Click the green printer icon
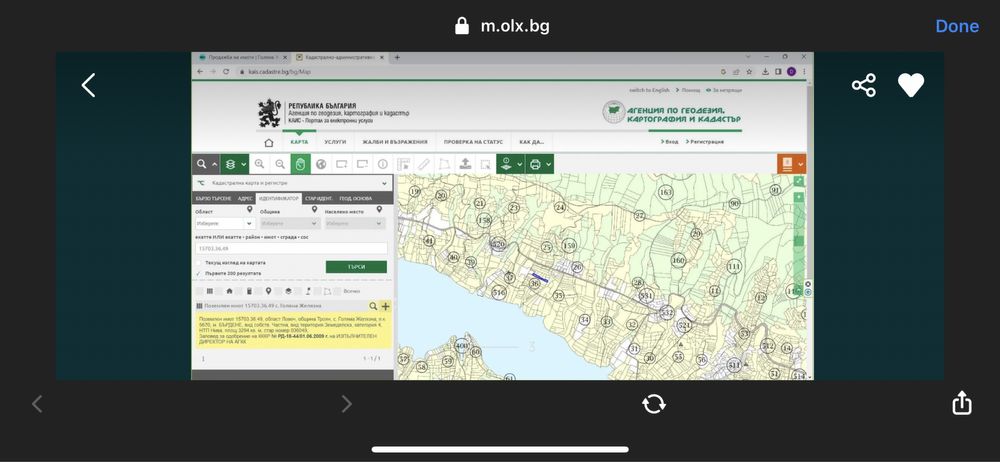1000x462 pixels. click(x=535, y=164)
